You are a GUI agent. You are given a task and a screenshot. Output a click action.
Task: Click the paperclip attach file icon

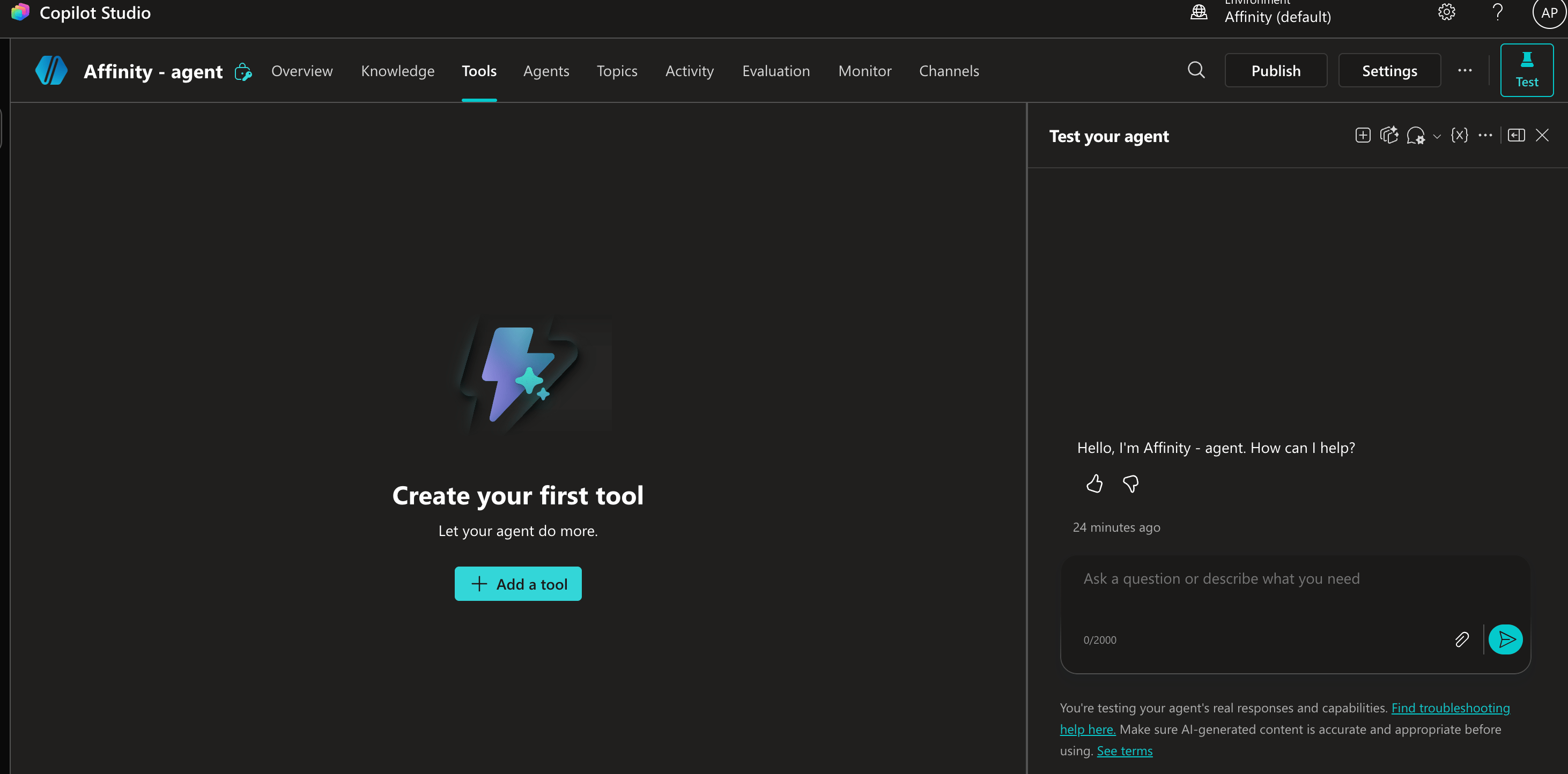pyautogui.click(x=1462, y=639)
